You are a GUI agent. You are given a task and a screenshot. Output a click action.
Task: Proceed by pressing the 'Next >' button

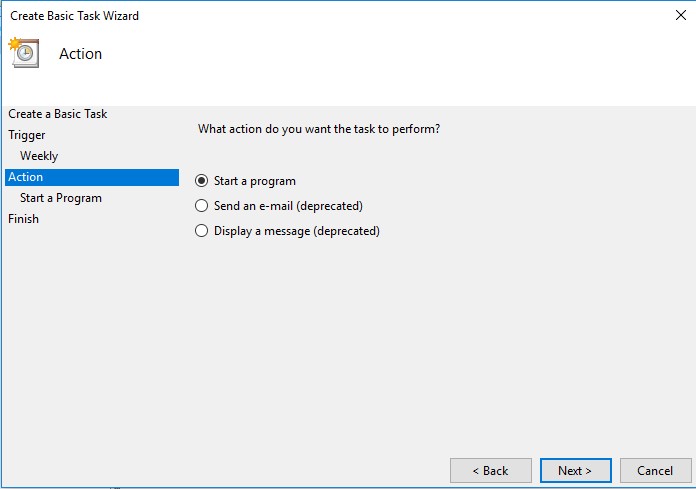(575, 471)
